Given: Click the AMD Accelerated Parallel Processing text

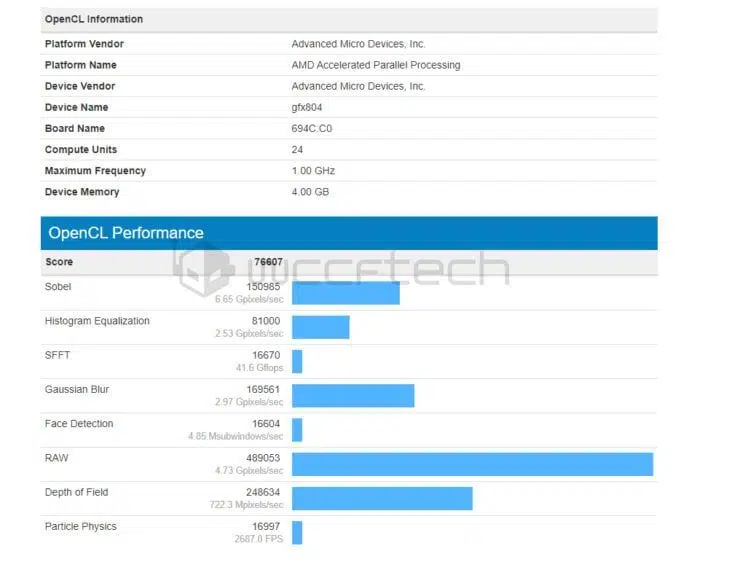Looking at the screenshot, I should pyautogui.click(x=376, y=65).
